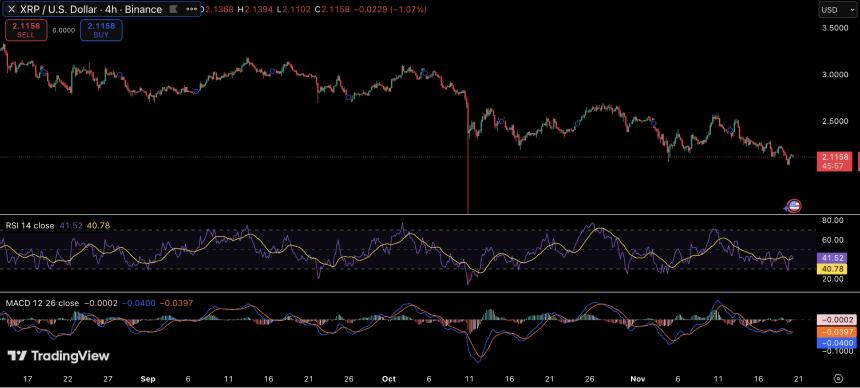Image resolution: width=860 pixels, height=388 pixels.
Task: Click the red 2.1158 current price tag
Action: click(x=834, y=161)
